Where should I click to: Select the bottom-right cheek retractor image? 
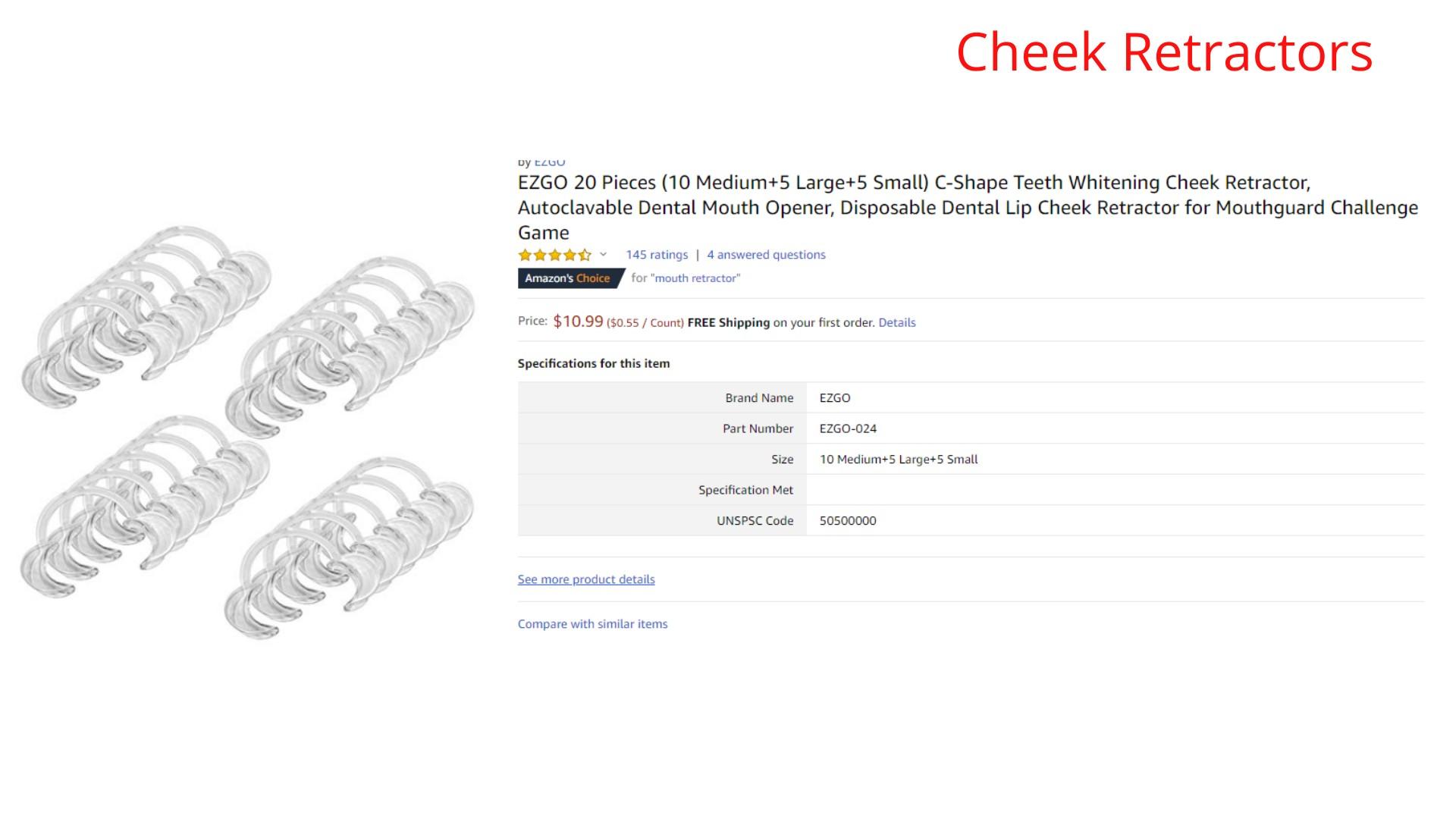[350, 547]
